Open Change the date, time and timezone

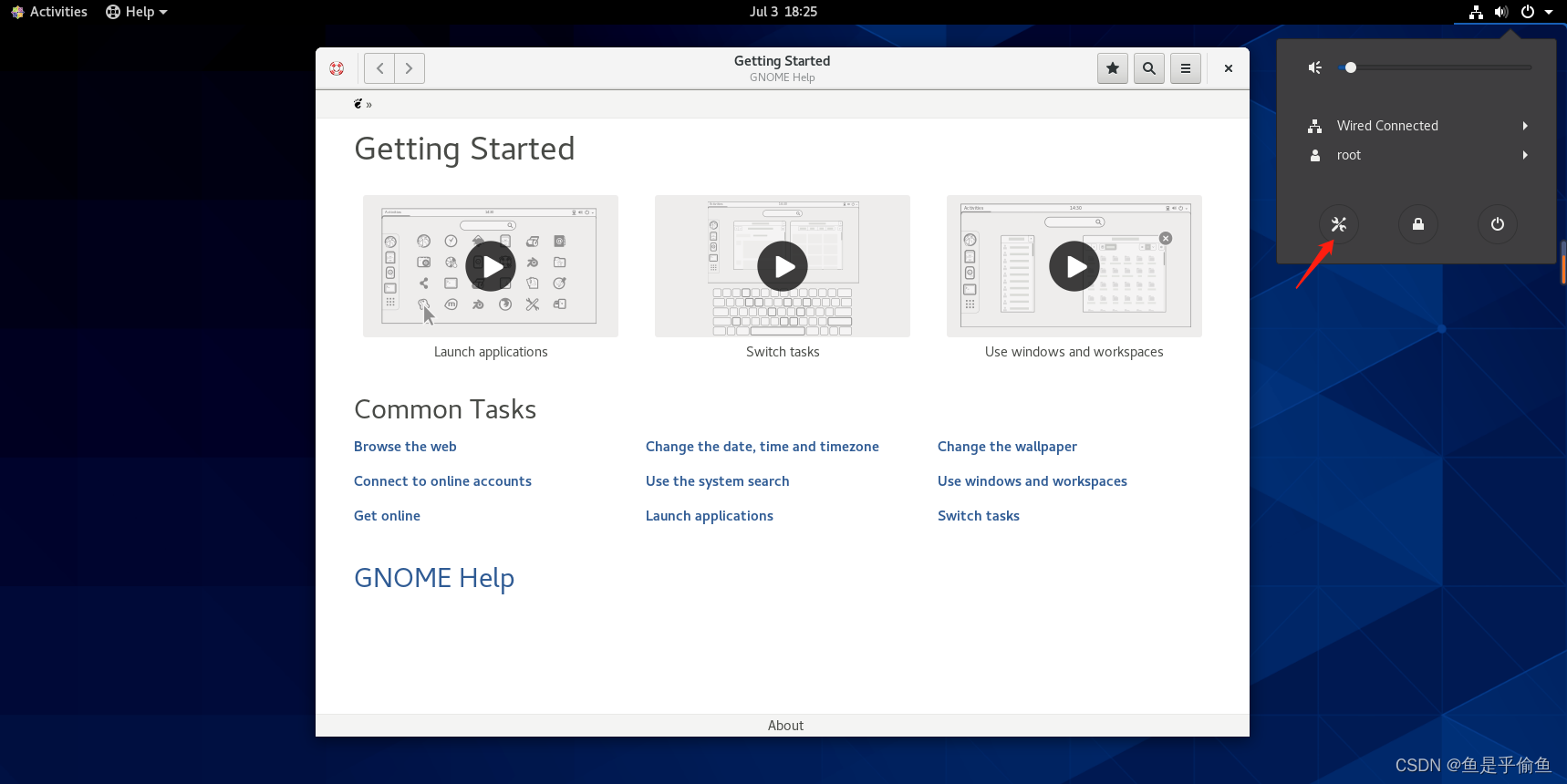tap(763, 447)
